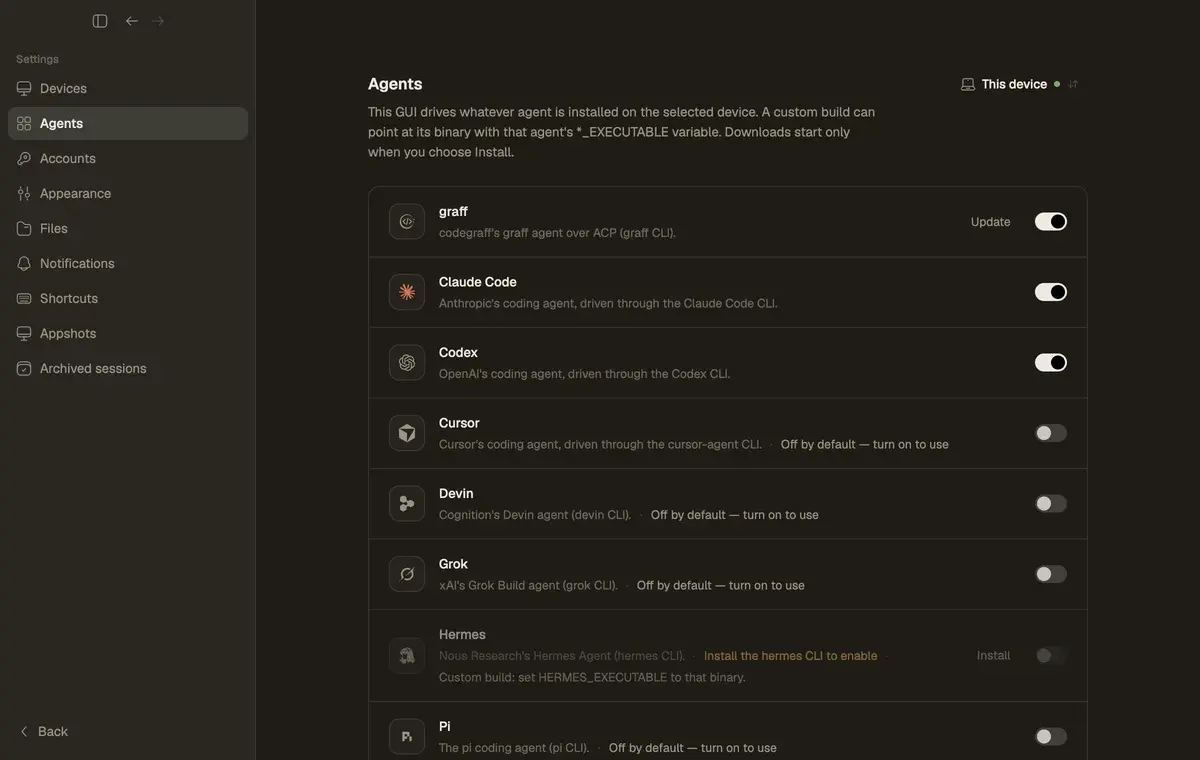Click Update for the graff agent

click(x=990, y=222)
